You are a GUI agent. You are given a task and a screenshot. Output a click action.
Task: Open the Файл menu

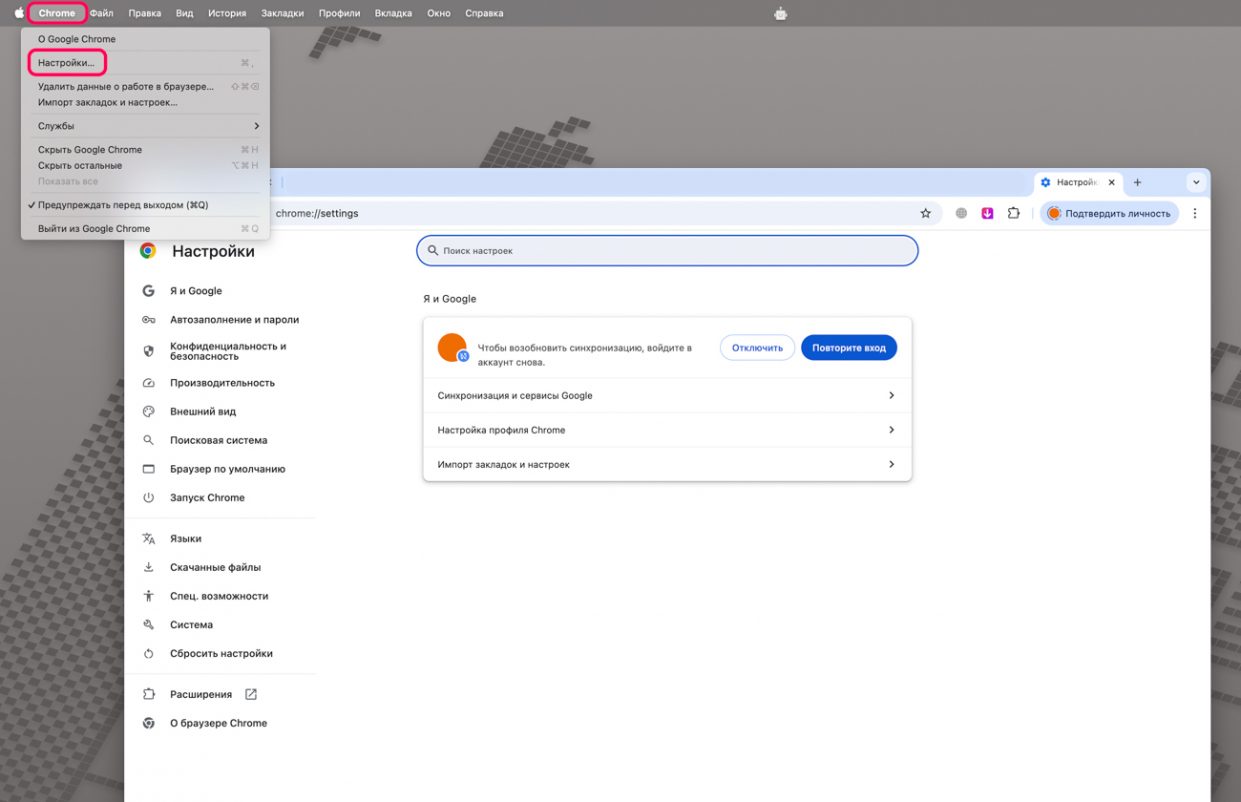click(101, 13)
